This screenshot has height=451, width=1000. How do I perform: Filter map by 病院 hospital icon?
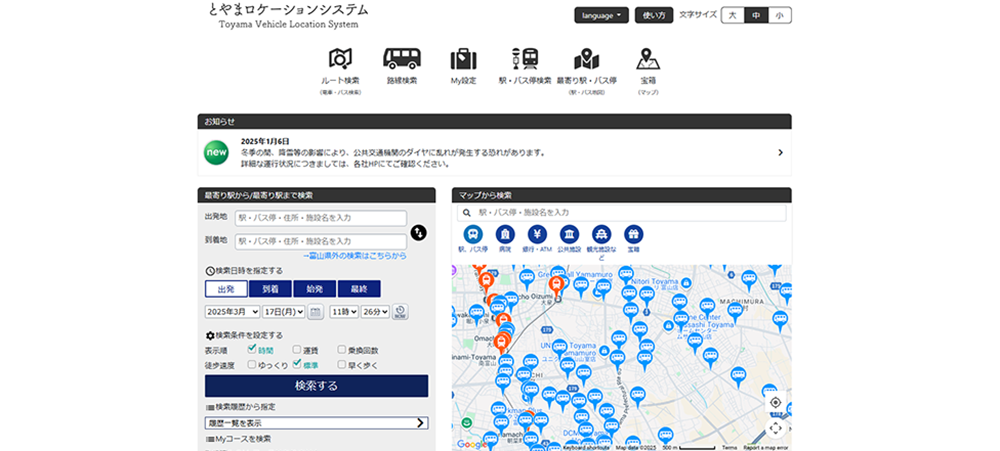505,234
